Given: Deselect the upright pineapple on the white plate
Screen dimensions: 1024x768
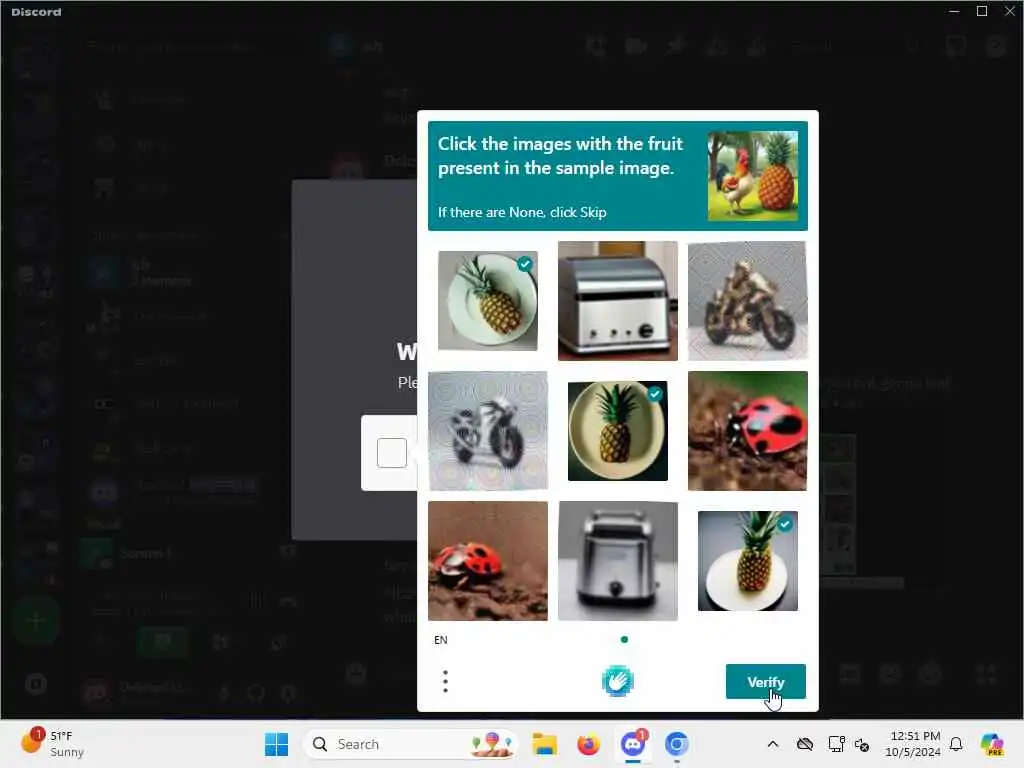Looking at the screenshot, I should click(748, 560).
